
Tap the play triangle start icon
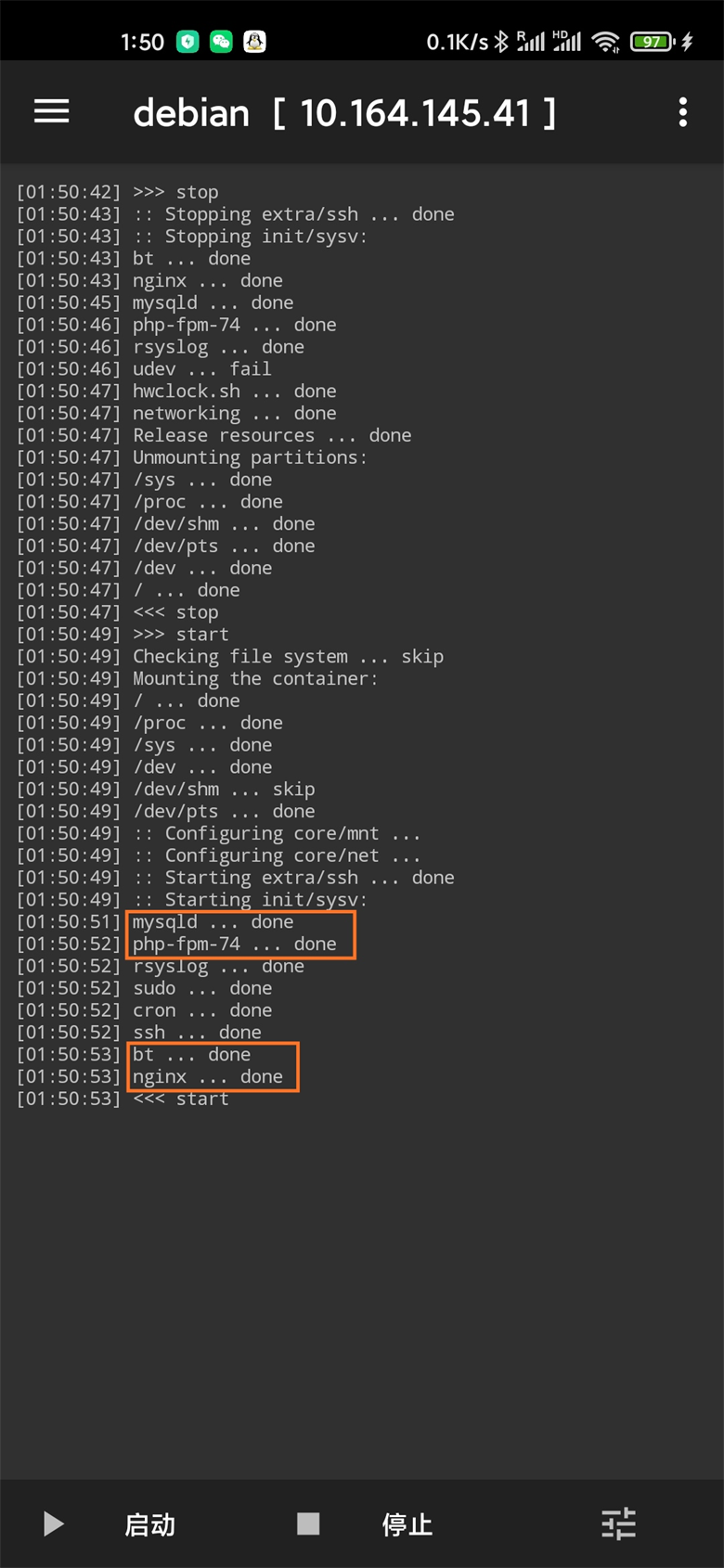point(54,1523)
